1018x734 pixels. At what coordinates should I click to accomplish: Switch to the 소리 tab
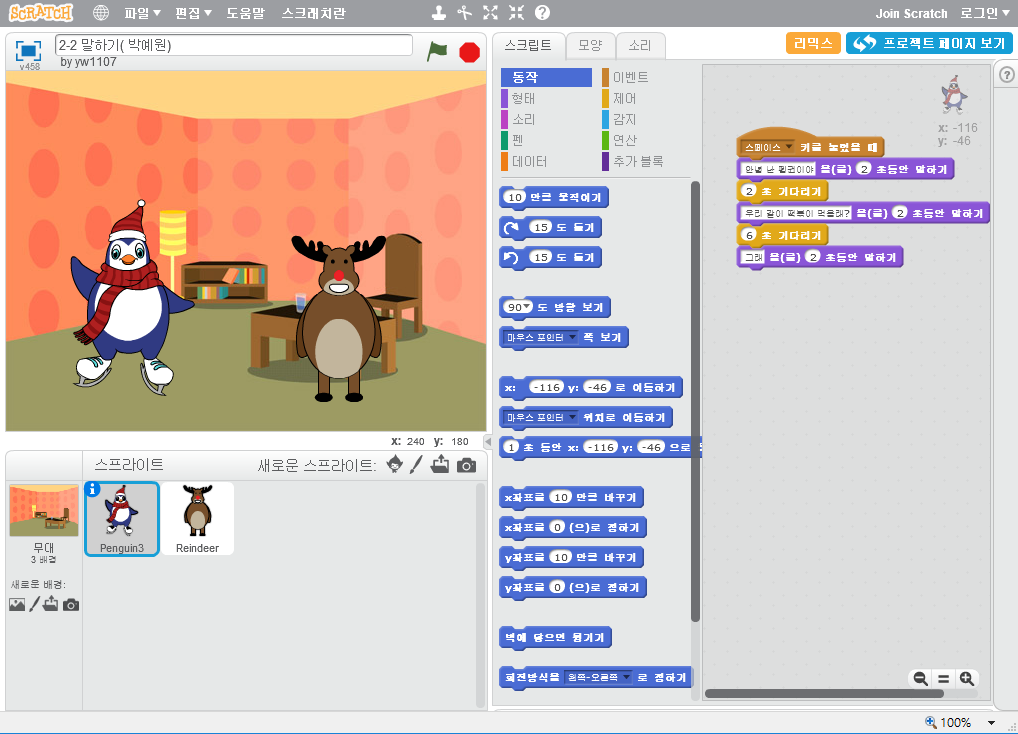click(x=640, y=45)
